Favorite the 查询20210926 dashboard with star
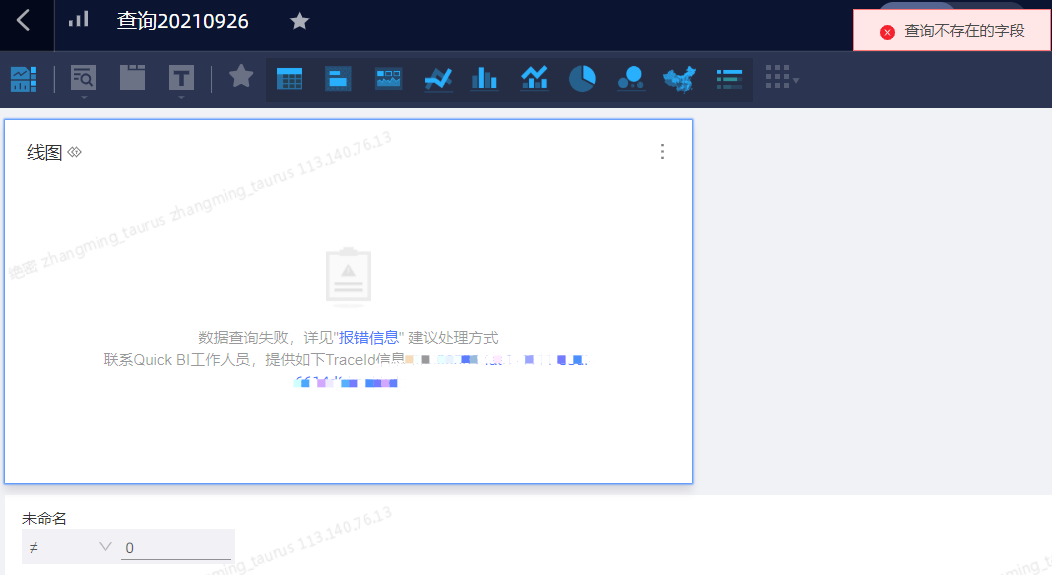The image size is (1052, 575). point(299,21)
